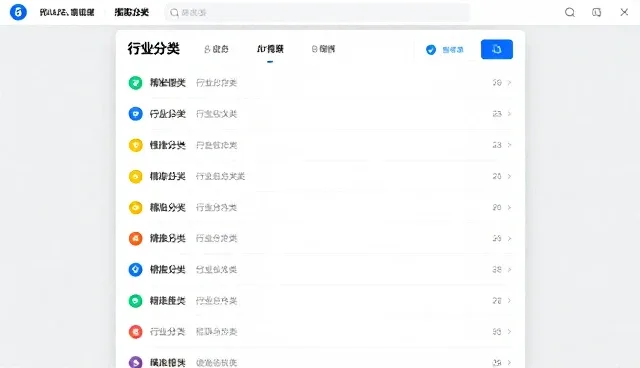Screen dimensions: 640x368
Task: Expand the bold 行业分类 row via its chevron
Action: point(509,114)
